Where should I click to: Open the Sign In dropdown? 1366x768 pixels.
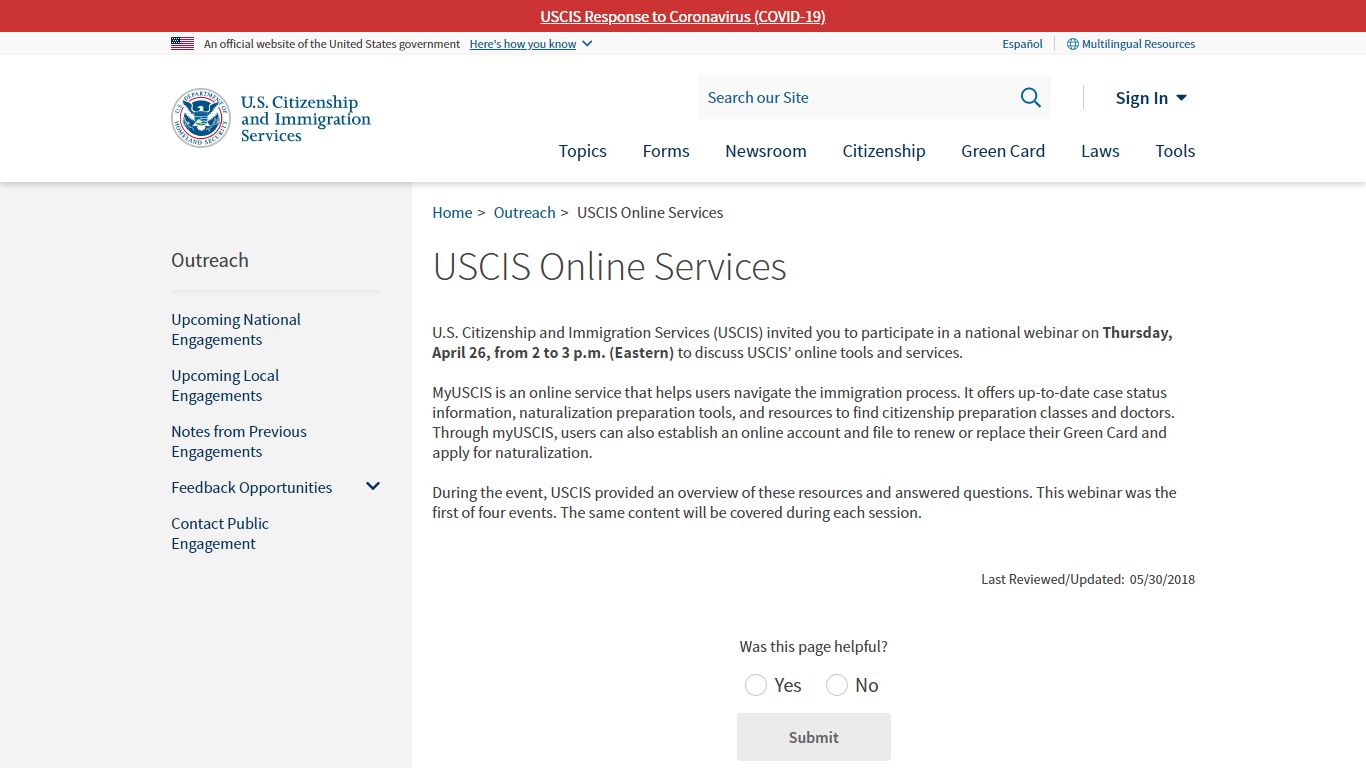1151,98
